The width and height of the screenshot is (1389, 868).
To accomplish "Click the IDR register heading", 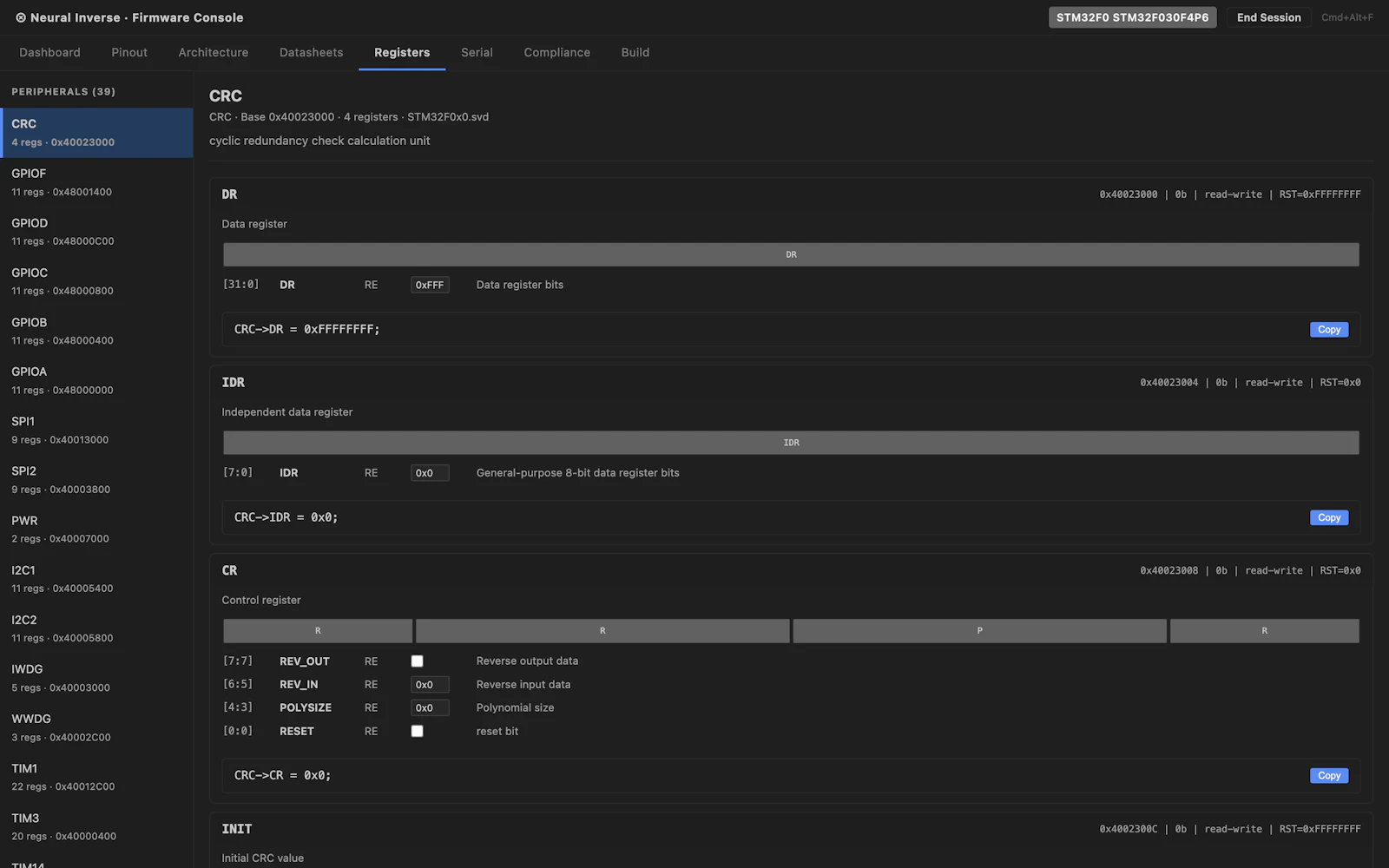I will [x=233, y=383].
